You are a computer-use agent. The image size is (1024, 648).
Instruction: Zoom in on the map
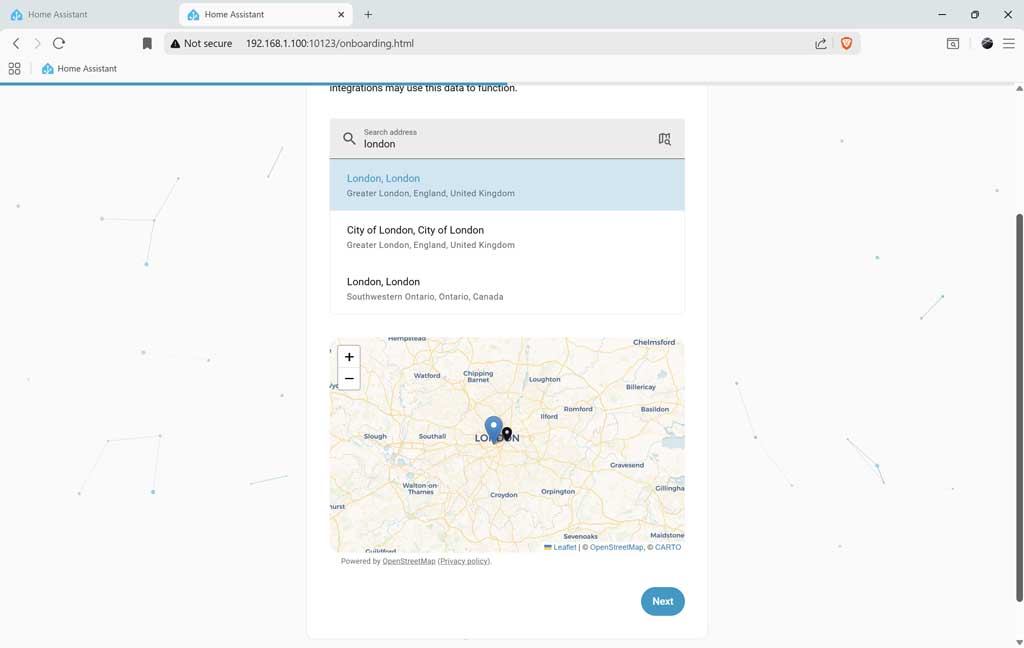pyautogui.click(x=349, y=357)
